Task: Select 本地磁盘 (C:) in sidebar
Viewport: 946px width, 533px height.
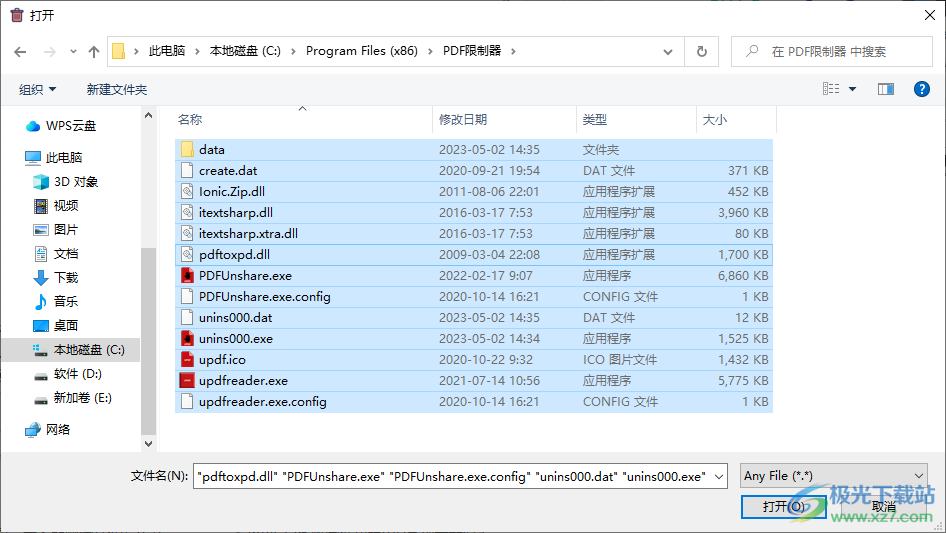Action: pos(71,350)
